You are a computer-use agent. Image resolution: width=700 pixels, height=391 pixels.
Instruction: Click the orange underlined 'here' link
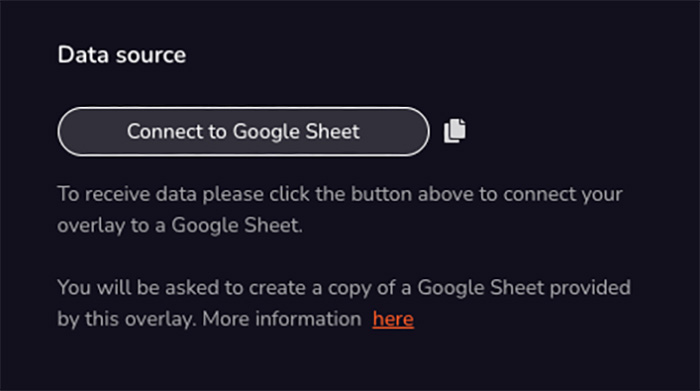coord(393,319)
